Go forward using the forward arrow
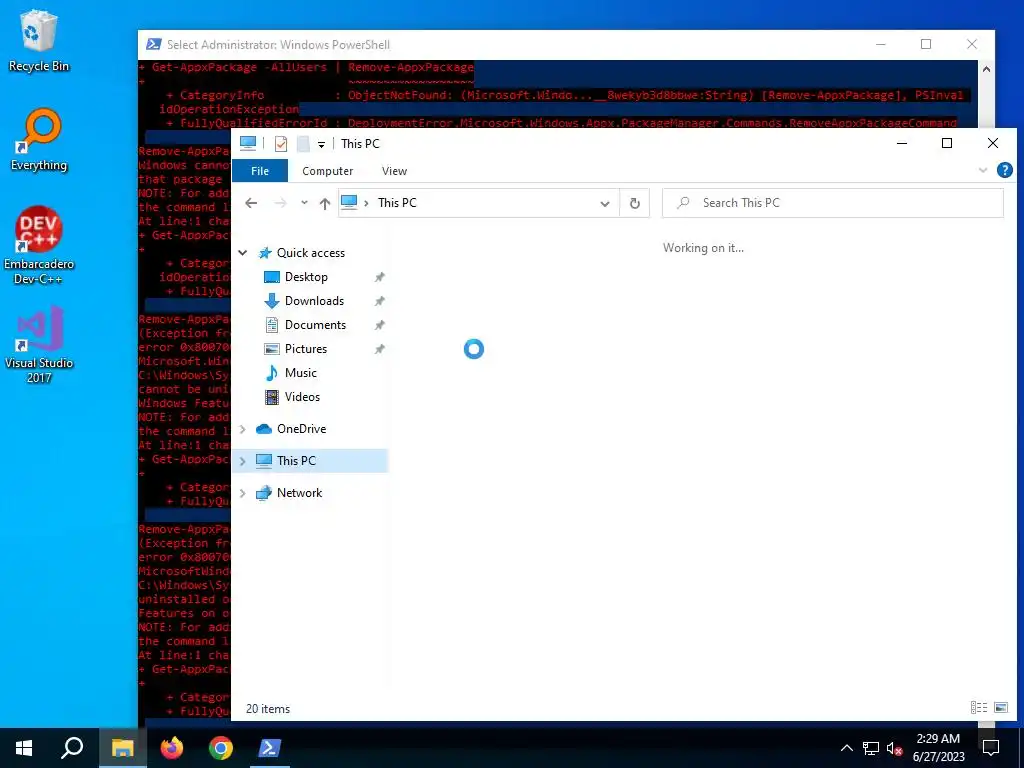Image resolution: width=1024 pixels, height=768 pixels. coord(280,203)
